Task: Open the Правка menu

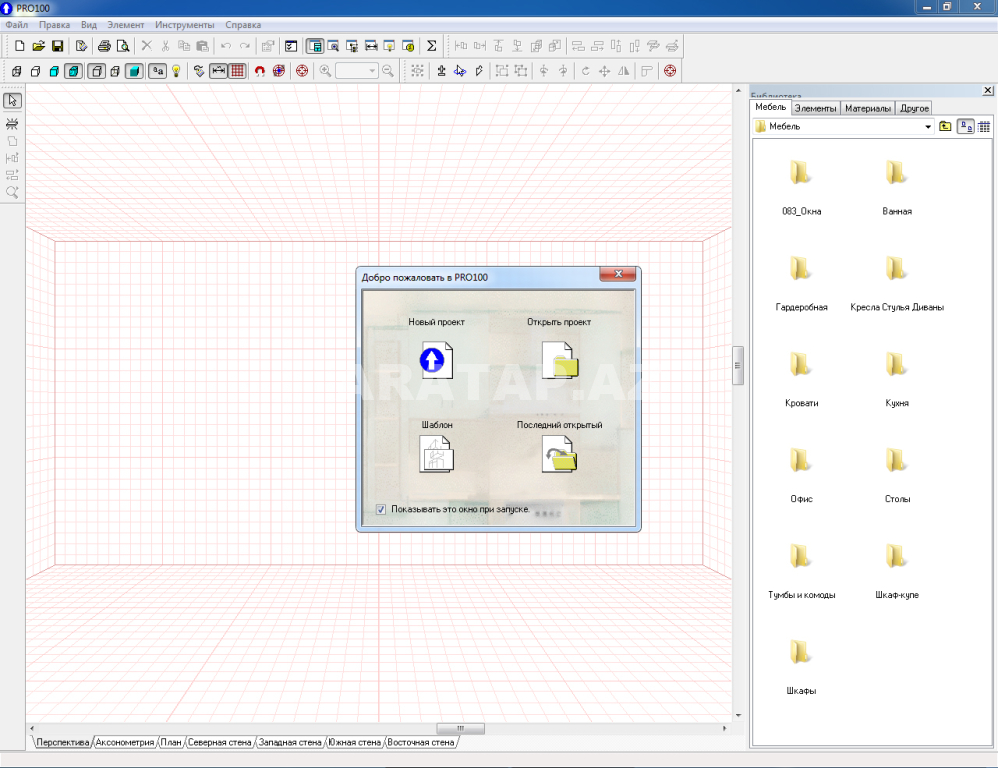Action: (54, 25)
